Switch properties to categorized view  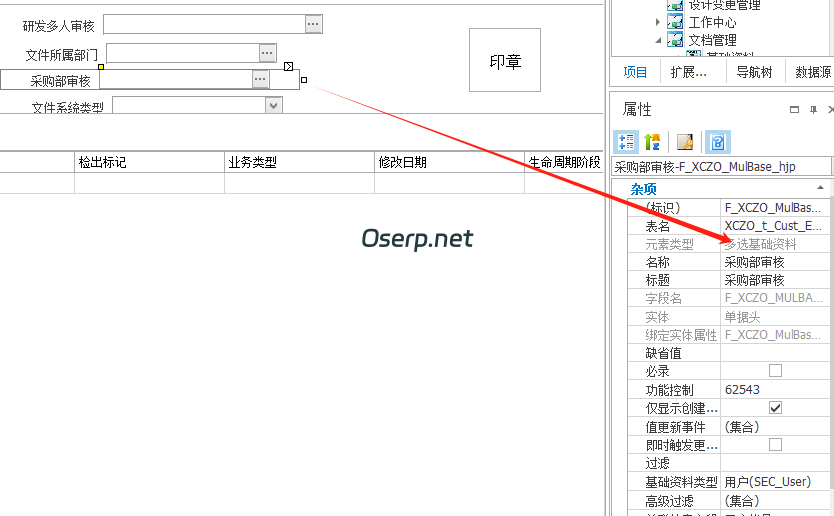click(626, 142)
